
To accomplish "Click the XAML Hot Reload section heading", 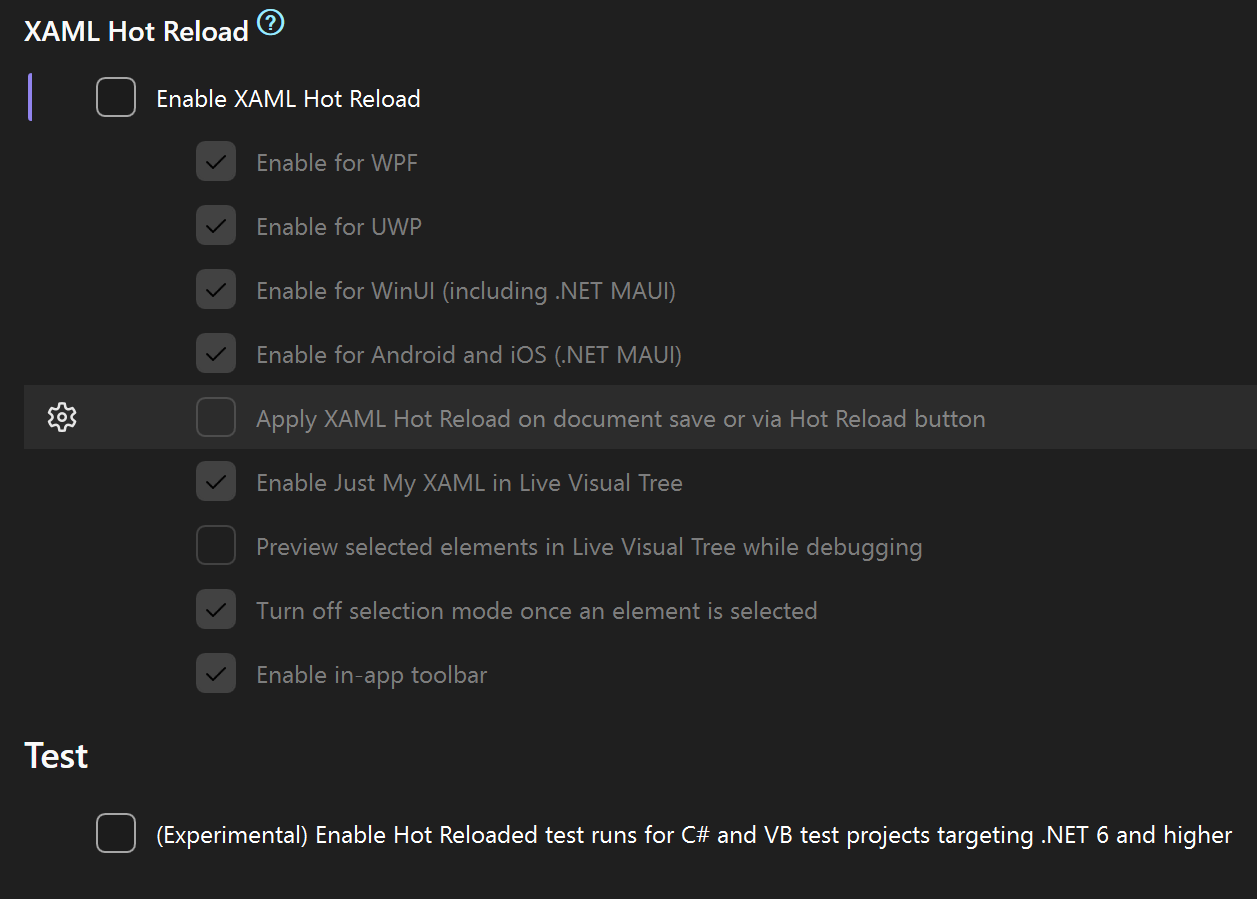I will click(x=136, y=31).
